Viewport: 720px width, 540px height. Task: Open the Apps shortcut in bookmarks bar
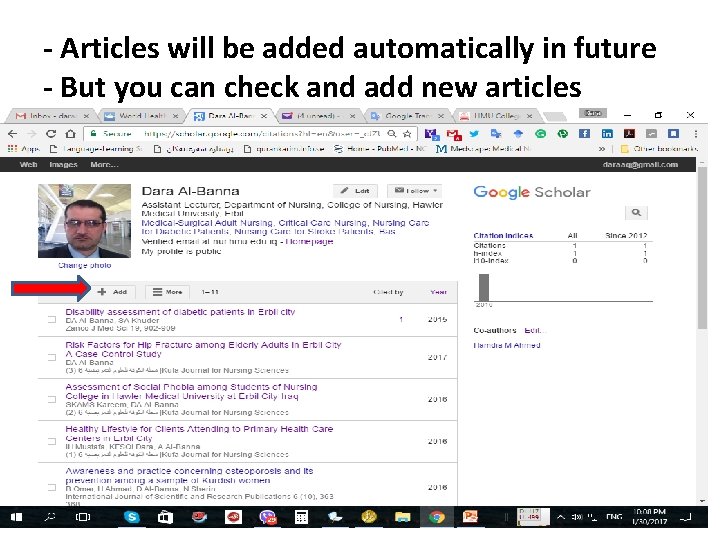[x=24, y=149]
